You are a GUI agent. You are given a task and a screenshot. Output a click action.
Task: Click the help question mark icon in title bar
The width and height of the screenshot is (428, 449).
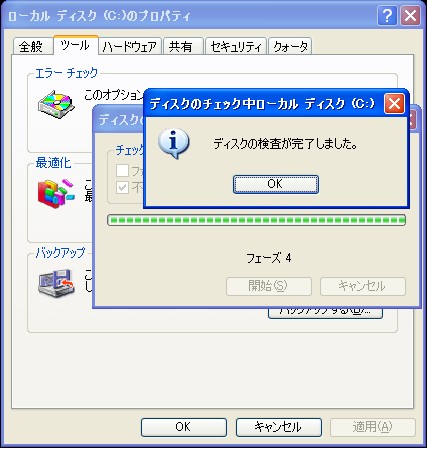pos(387,16)
